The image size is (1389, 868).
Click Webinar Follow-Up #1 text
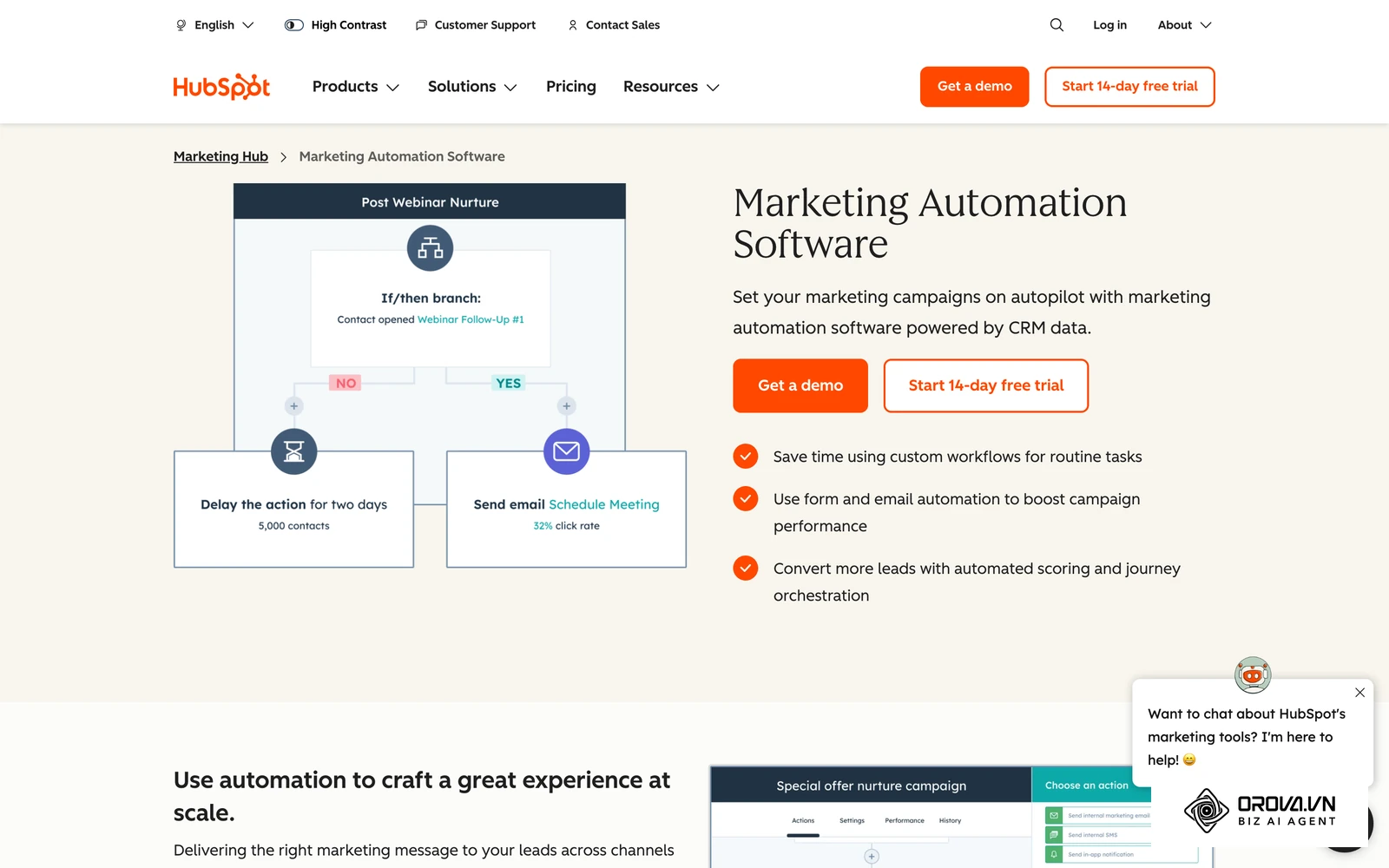click(471, 319)
